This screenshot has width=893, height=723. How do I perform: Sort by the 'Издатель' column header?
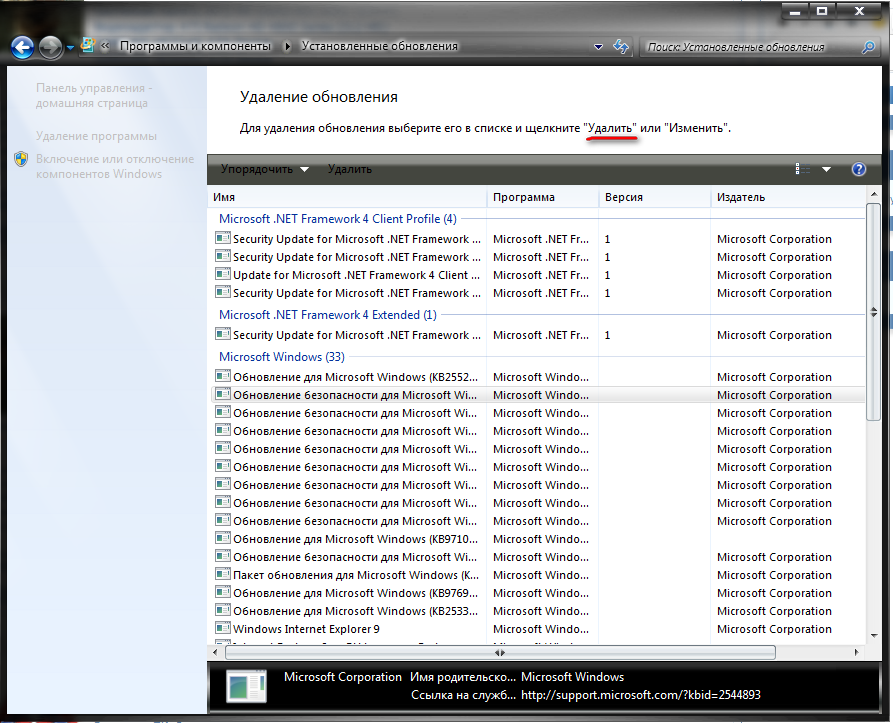pos(788,197)
